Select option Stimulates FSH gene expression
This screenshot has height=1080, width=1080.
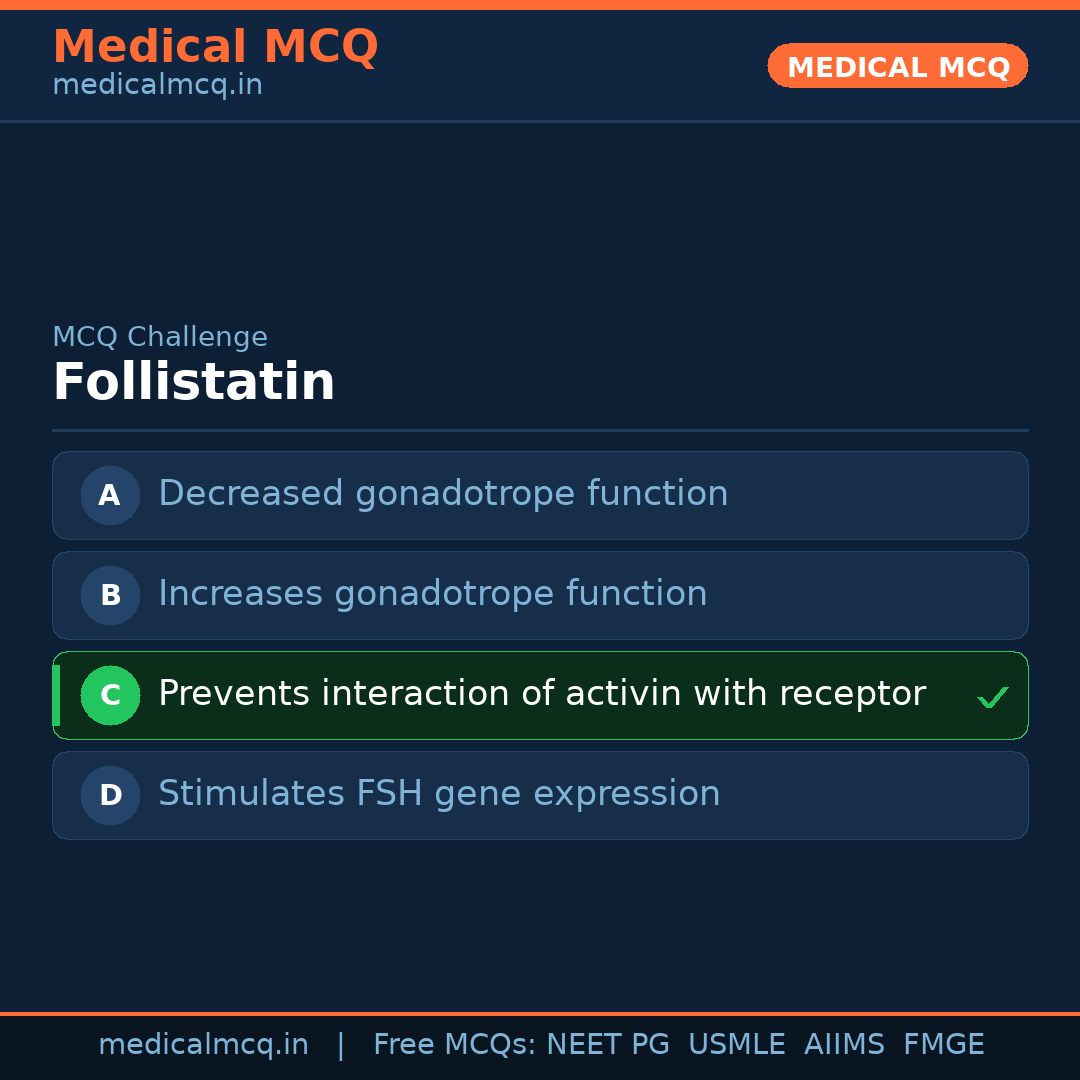(439, 794)
